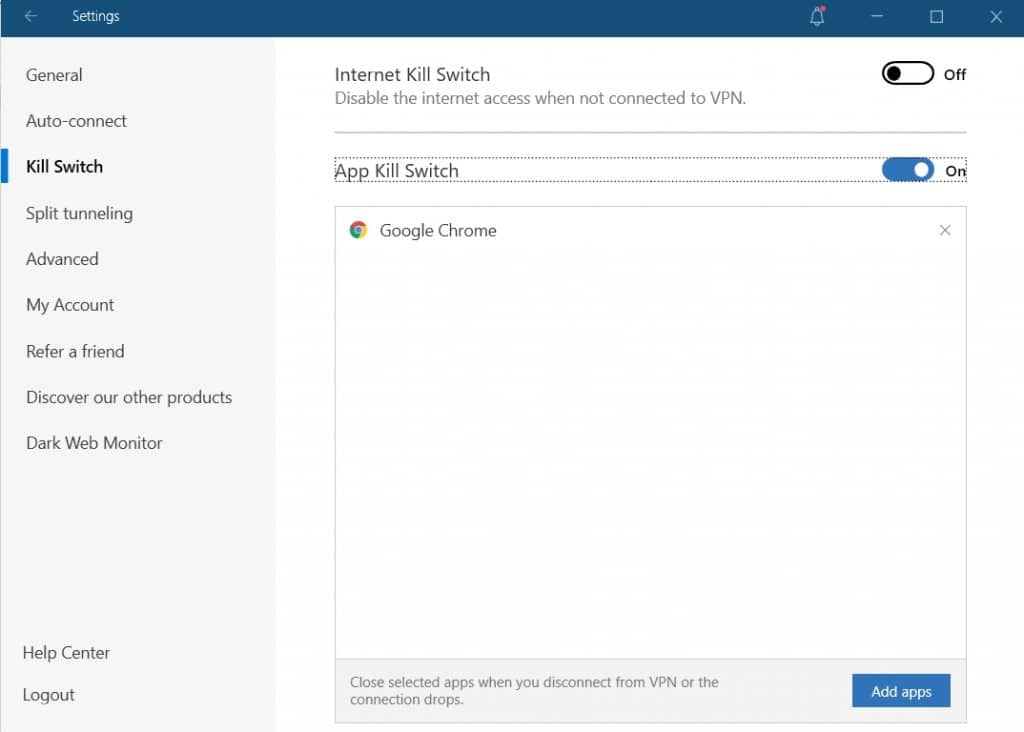Click the Add apps button

pyautogui.click(x=901, y=691)
